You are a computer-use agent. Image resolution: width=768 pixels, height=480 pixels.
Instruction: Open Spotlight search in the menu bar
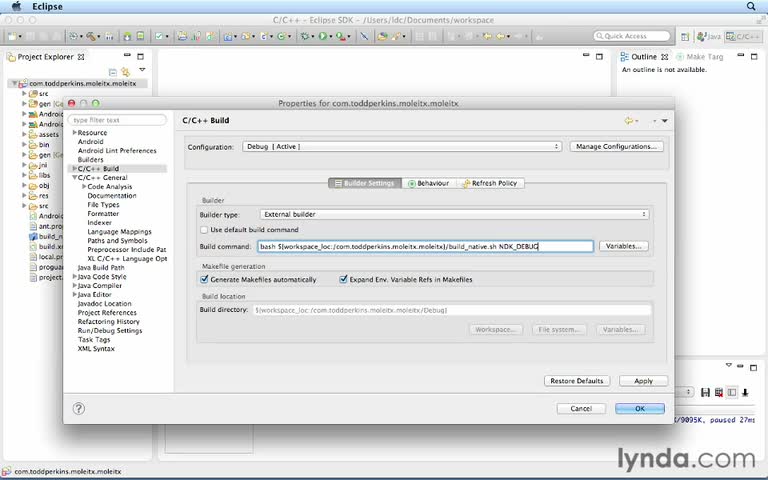click(751, 6)
